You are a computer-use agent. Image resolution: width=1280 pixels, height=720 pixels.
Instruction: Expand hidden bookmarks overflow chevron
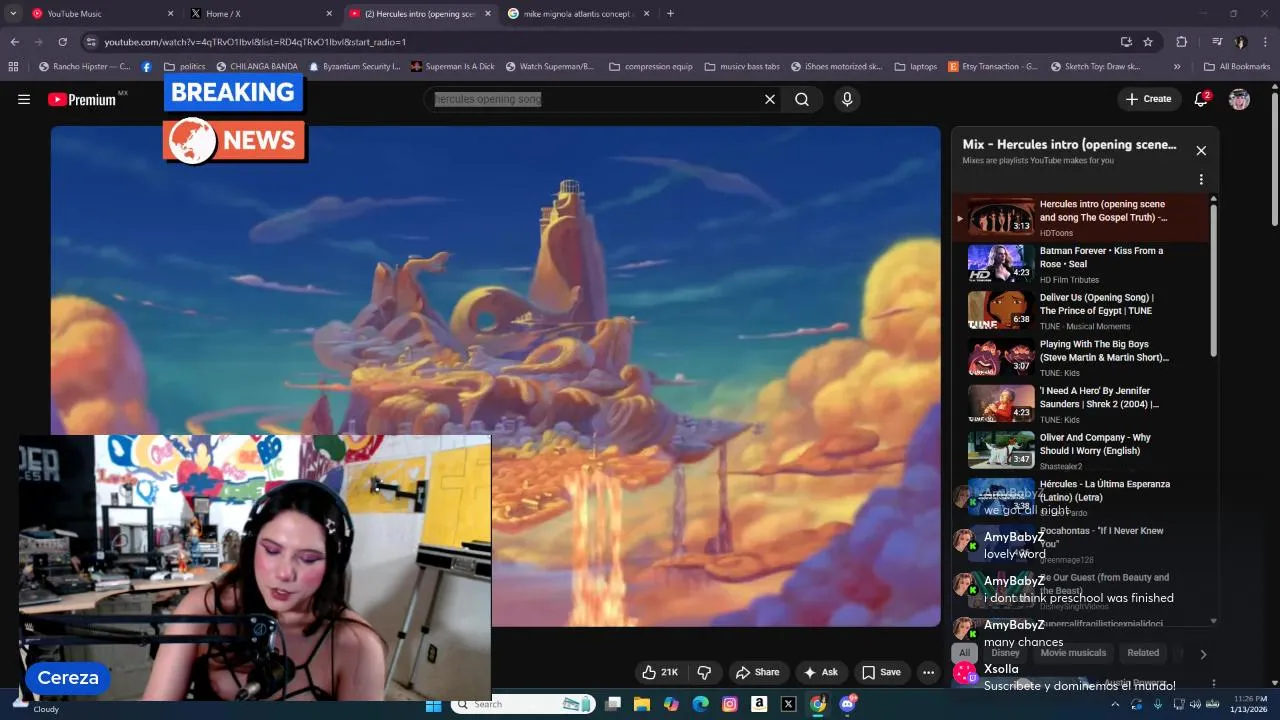coord(1177,67)
